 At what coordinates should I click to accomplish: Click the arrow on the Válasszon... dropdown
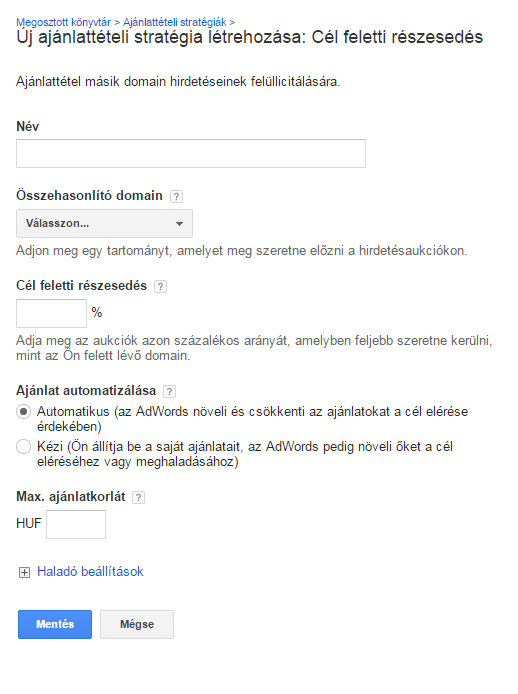(179, 224)
